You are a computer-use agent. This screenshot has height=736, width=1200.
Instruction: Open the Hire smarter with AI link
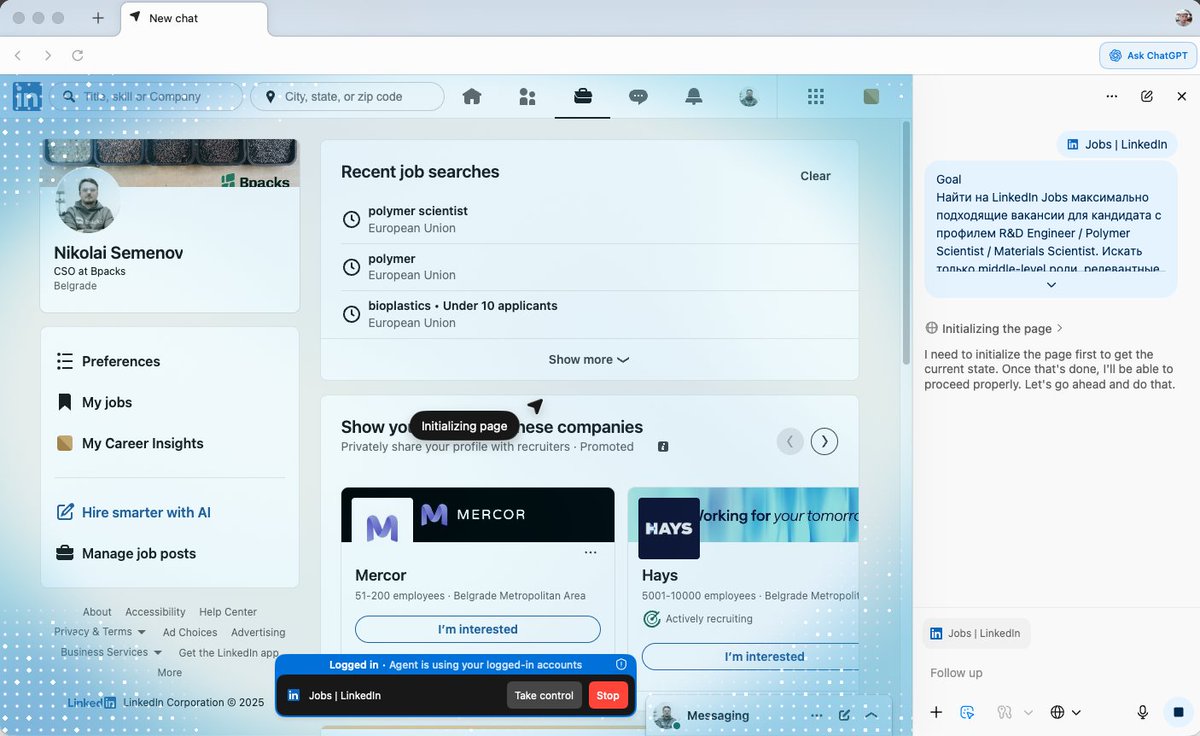[145, 511]
